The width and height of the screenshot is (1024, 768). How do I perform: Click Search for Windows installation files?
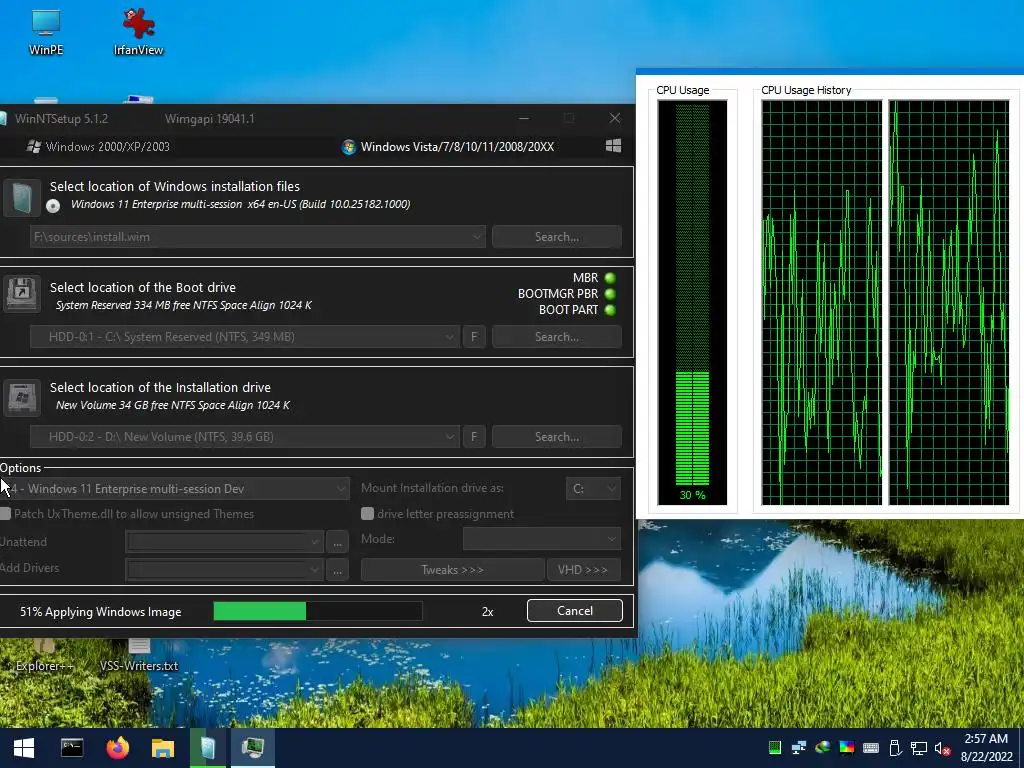[556, 236]
